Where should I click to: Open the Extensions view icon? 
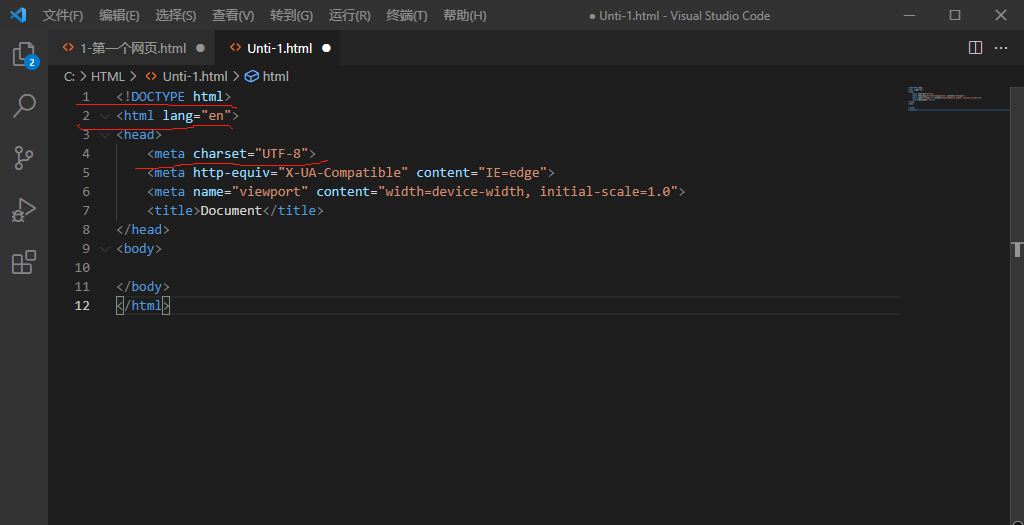pyautogui.click(x=23, y=262)
